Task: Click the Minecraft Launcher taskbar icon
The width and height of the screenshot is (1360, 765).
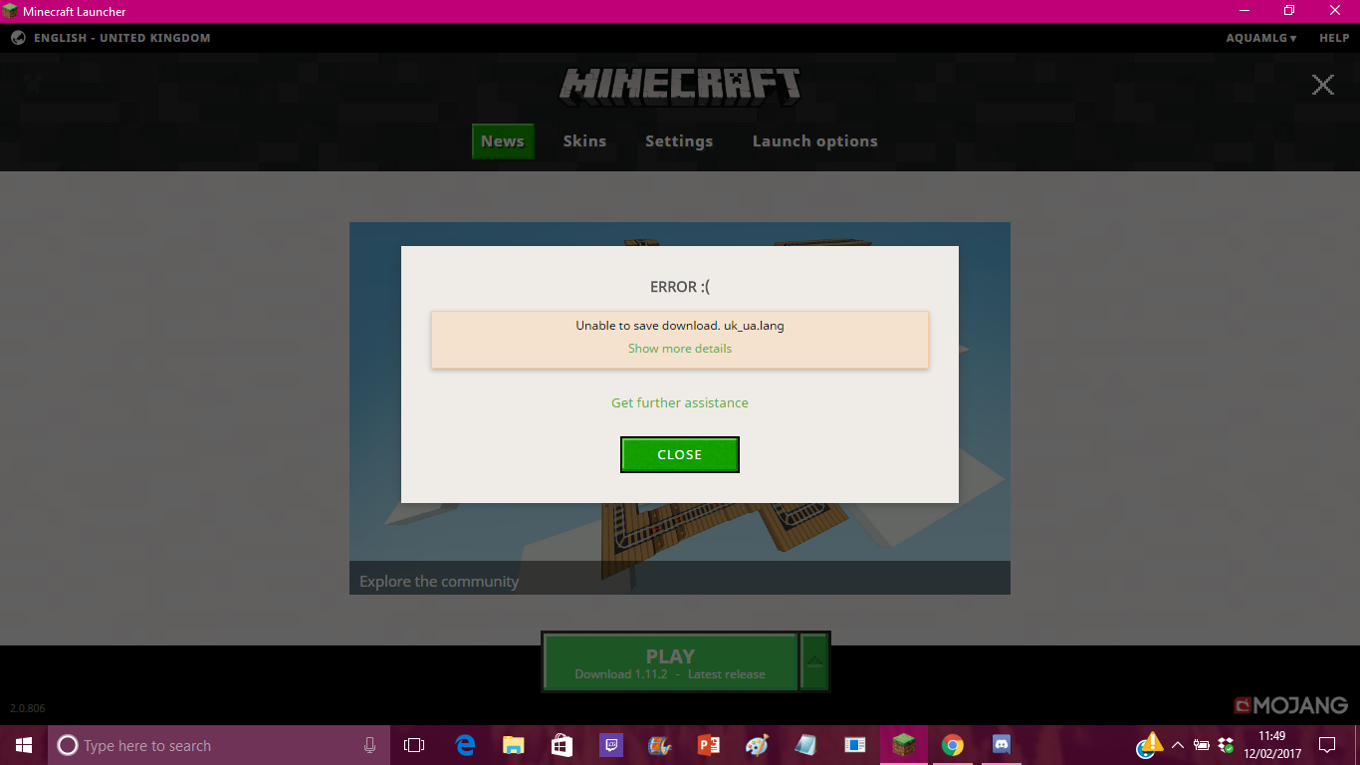Action: point(904,745)
